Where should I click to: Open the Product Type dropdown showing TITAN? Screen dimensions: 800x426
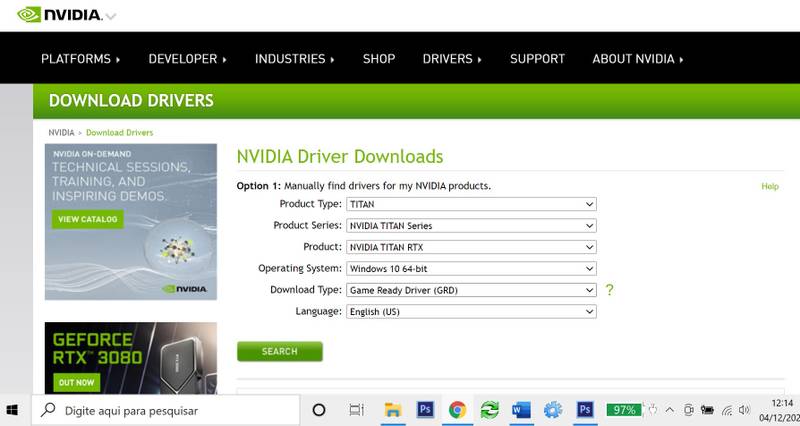pos(471,204)
